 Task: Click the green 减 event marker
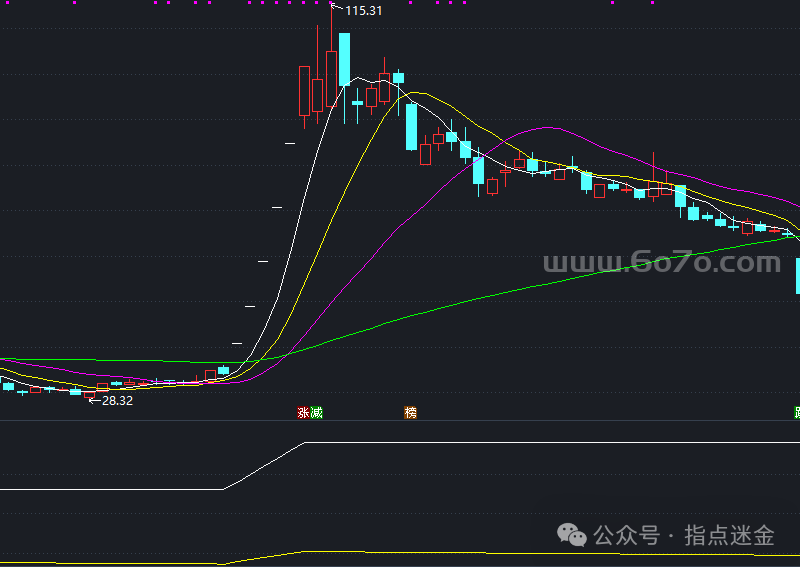317,412
